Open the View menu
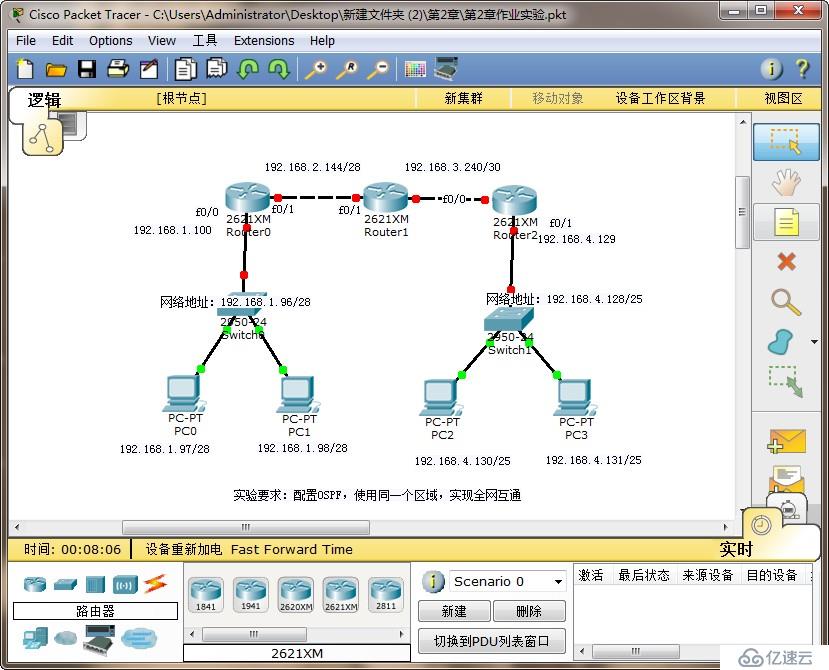This screenshot has height=670, width=829. click(162, 41)
